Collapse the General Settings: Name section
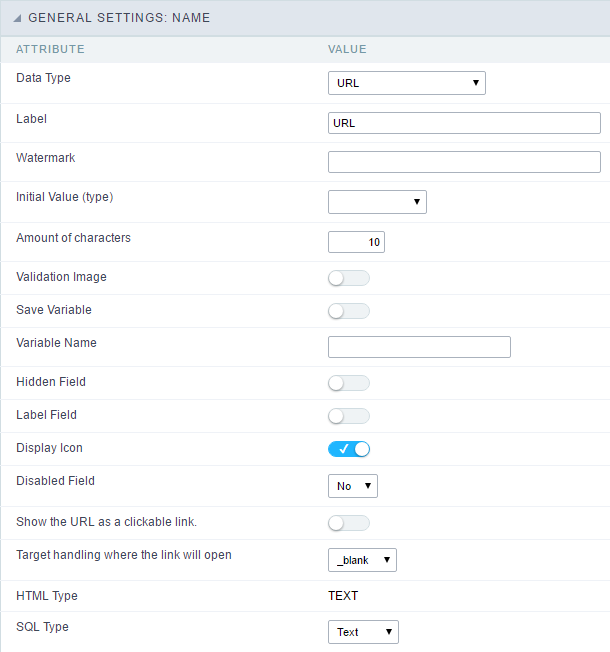The image size is (610, 652). [x=17, y=18]
